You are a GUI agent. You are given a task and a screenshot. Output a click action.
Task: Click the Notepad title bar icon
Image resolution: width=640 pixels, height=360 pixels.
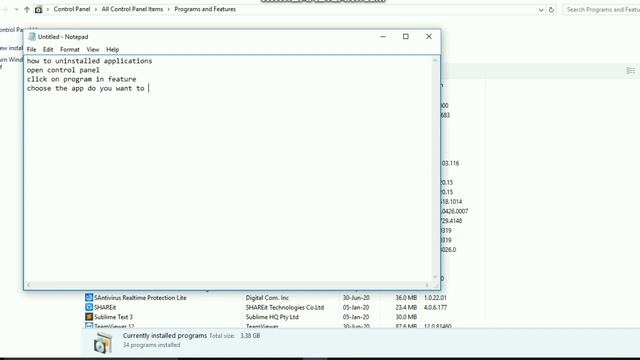pos(32,37)
